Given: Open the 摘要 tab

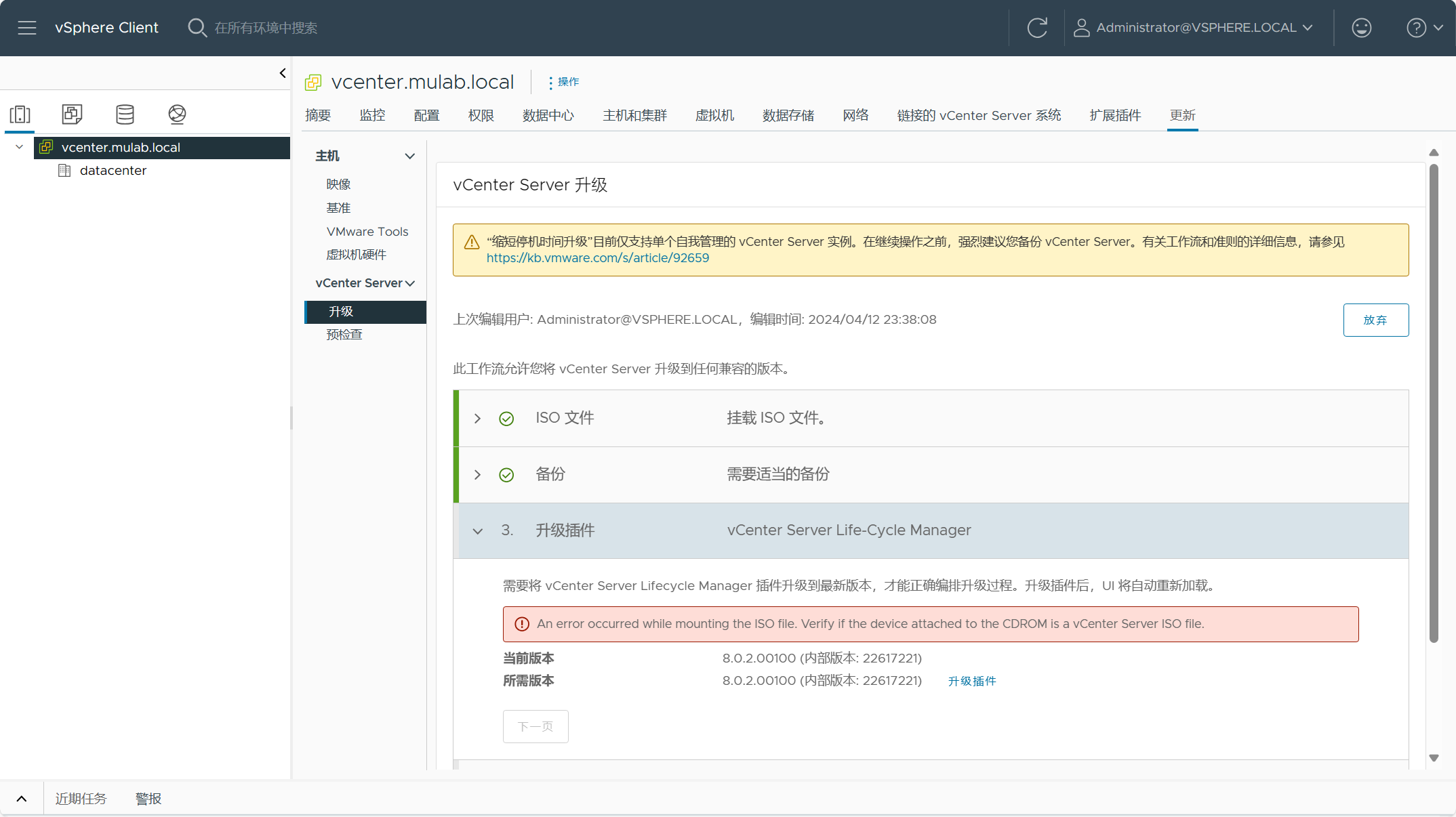Looking at the screenshot, I should click(x=318, y=115).
